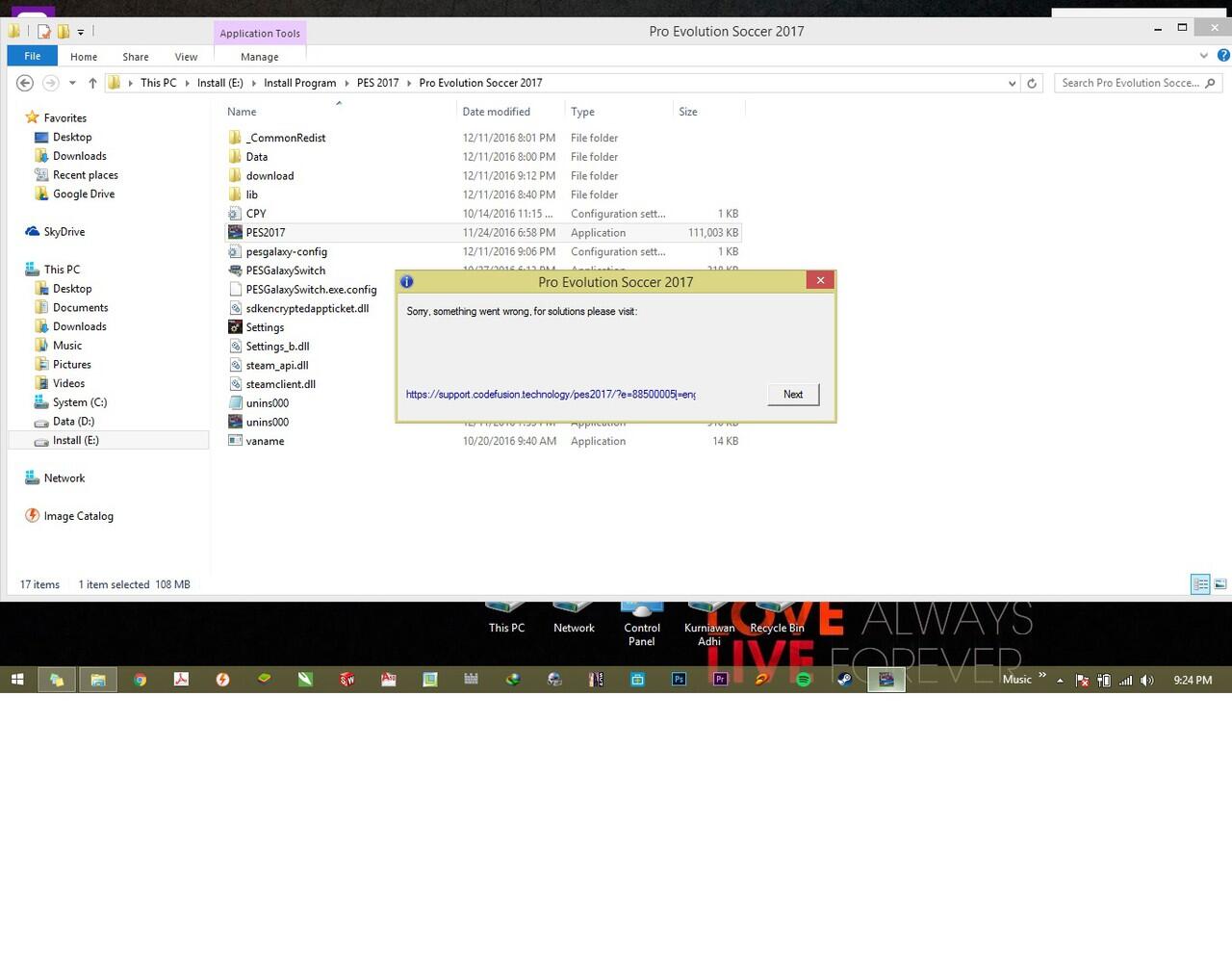
Task: Open the Manage ribbon tab
Action: coord(260,57)
